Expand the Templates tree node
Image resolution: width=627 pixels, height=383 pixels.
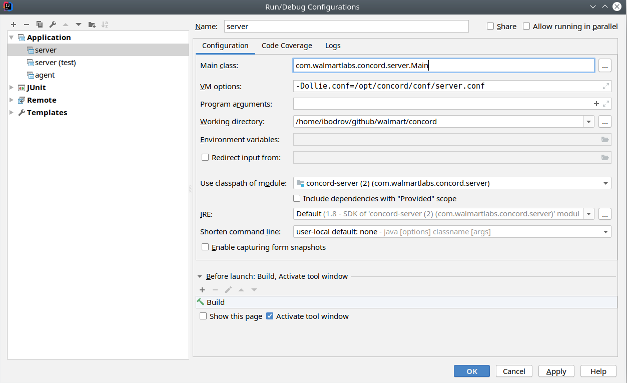tap(12, 112)
